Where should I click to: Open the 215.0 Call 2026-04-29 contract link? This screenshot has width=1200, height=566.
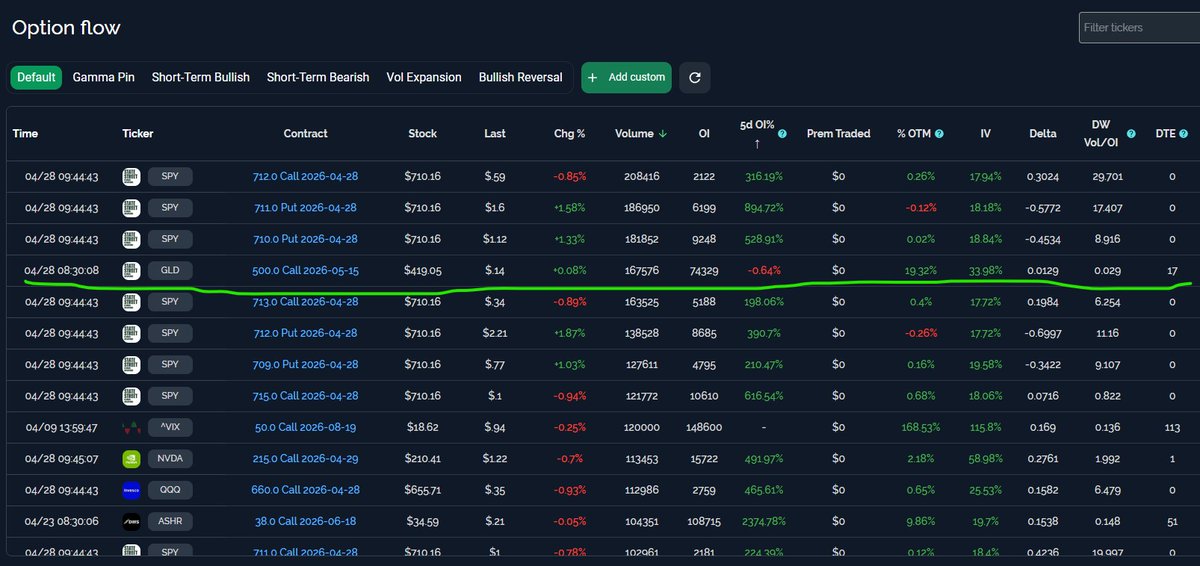click(305, 459)
